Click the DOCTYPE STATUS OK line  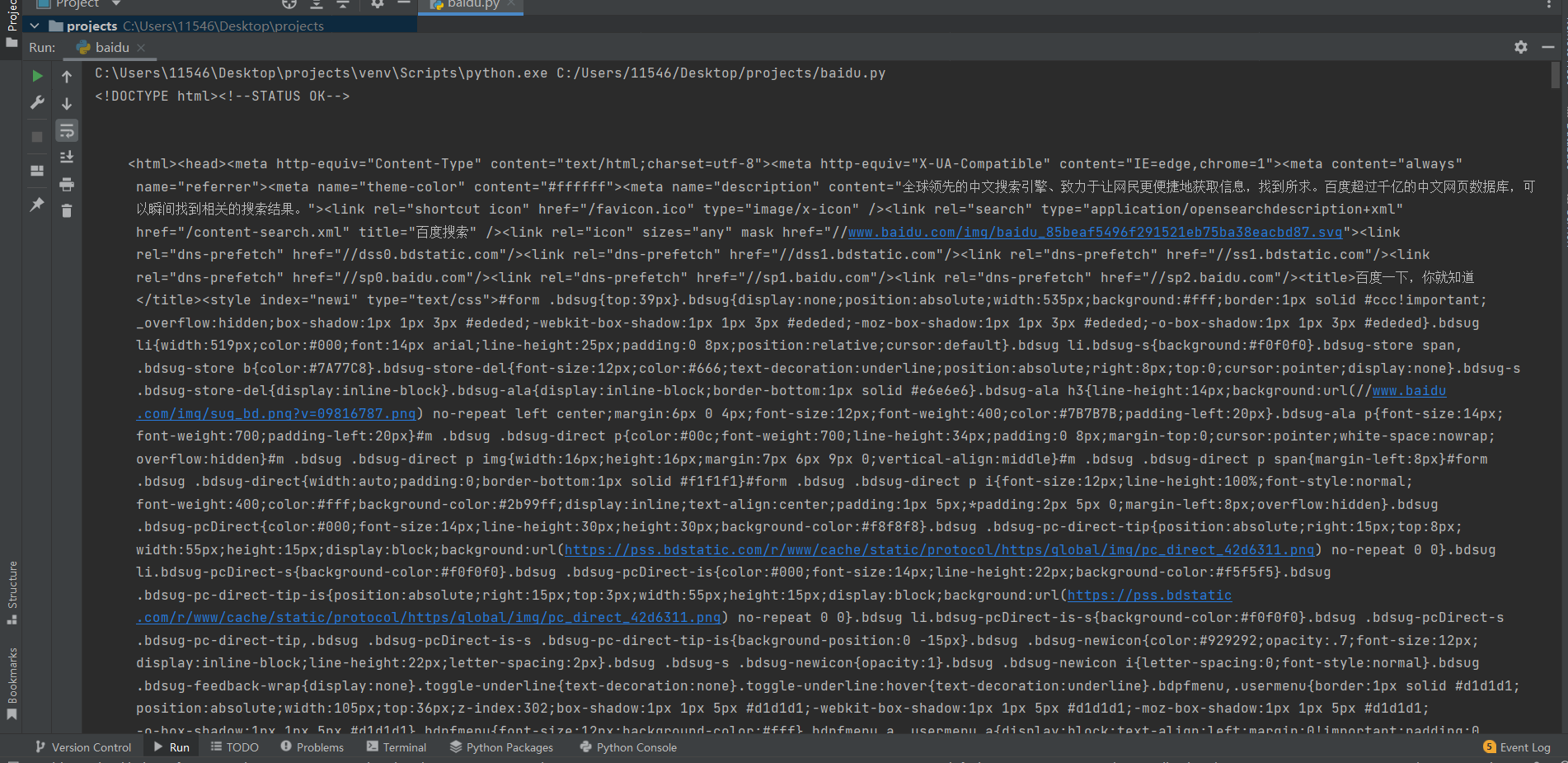pos(222,97)
